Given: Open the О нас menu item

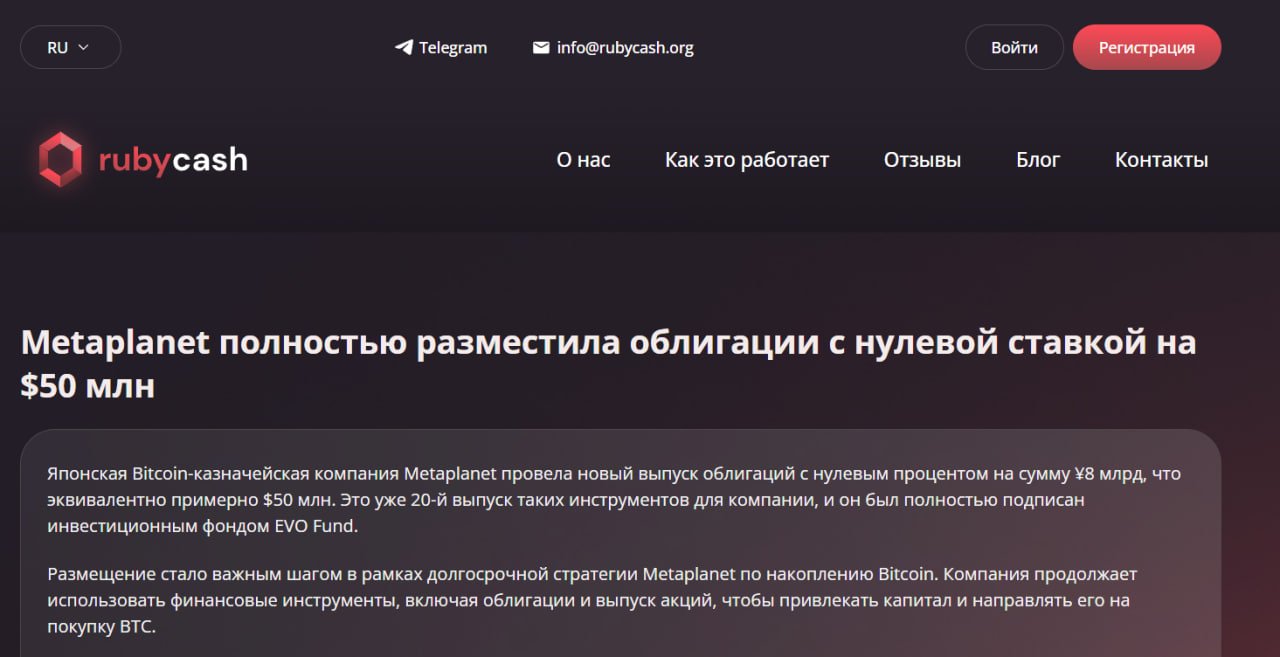Looking at the screenshot, I should [583, 160].
